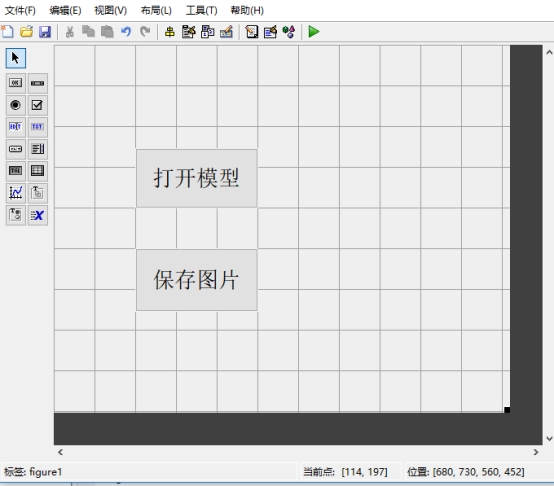Open the 工具(T) menu
The height and width of the screenshot is (486, 554).
click(202, 11)
